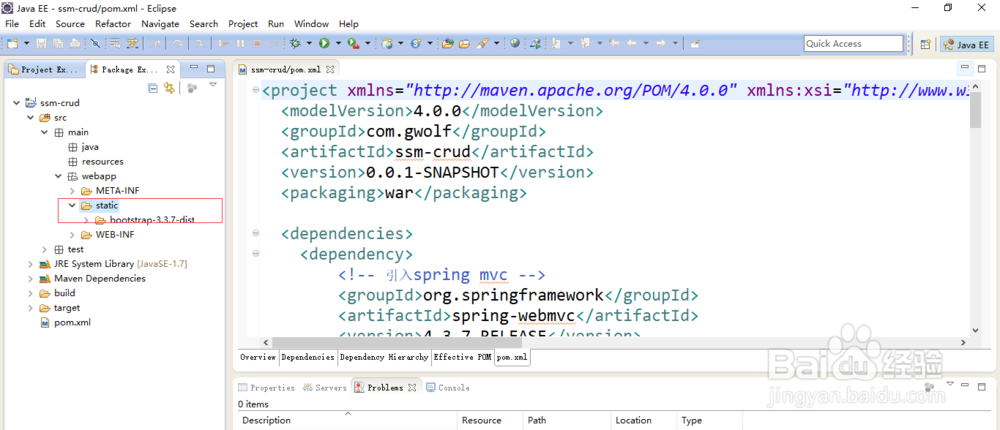Click the green Run button icon

coord(324,43)
